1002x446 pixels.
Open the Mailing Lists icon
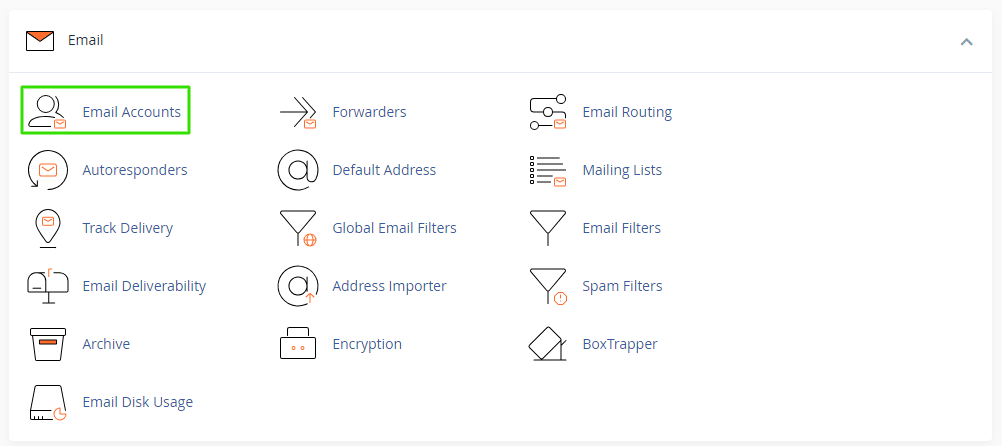coord(547,170)
